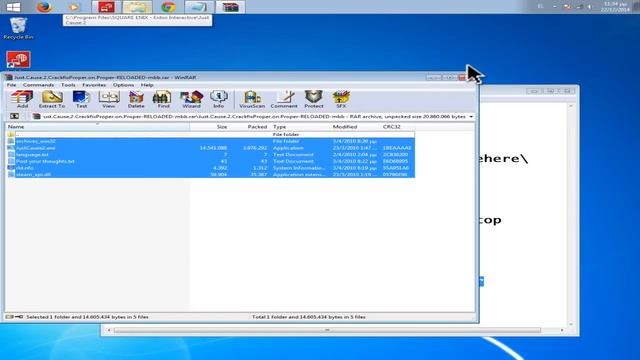Screen dimensions: 640x360
Task: Open the Recycle Bin desktop icon
Action: (18, 28)
